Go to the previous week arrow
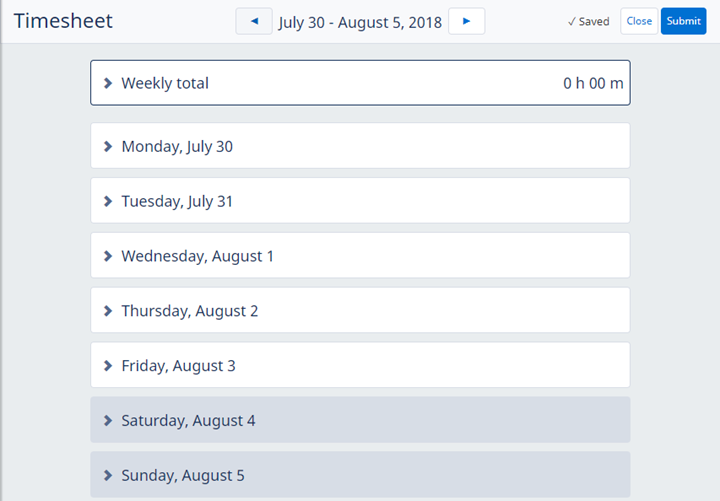The height and width of the screenshot is (501, 720). coord(254,21)
